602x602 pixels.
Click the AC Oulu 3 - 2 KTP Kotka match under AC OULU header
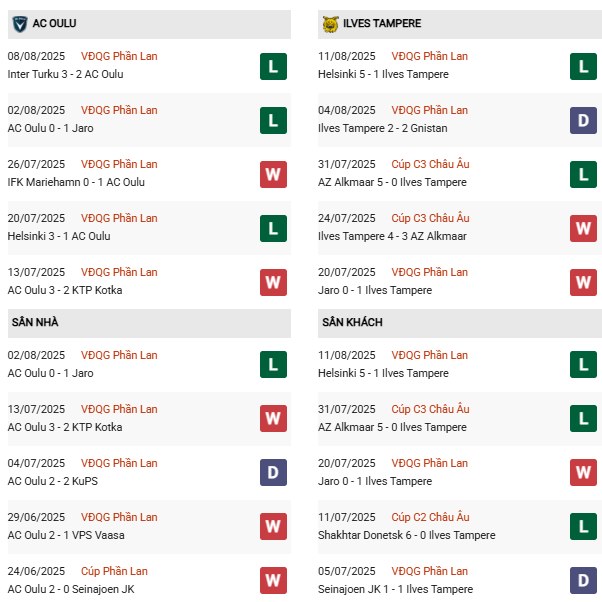pos(62,290)
